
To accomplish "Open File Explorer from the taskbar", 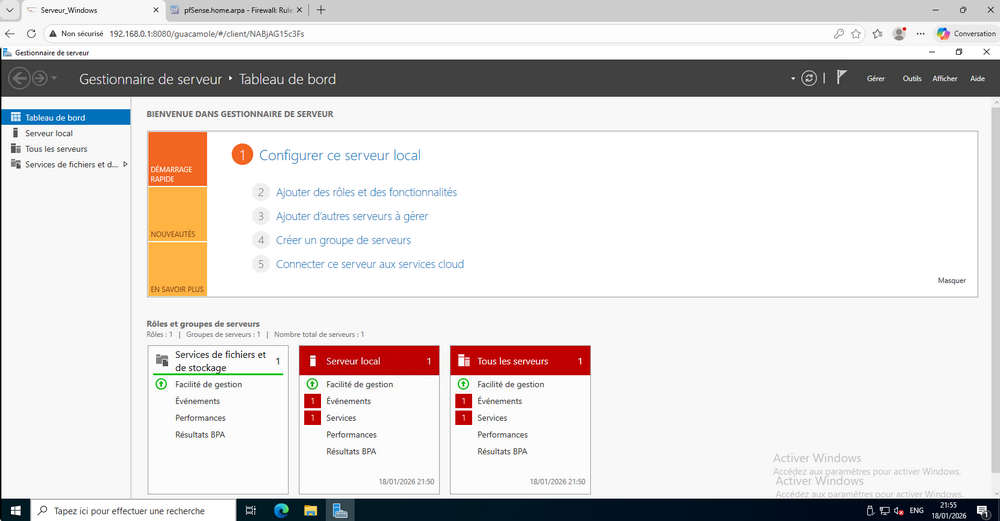I will [x=310, y=510].
